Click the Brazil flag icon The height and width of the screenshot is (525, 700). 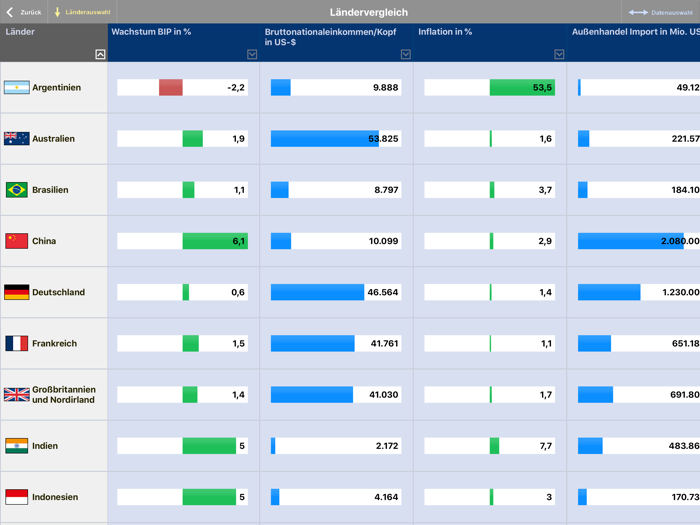pyautogui.click(x=17, y=190)
